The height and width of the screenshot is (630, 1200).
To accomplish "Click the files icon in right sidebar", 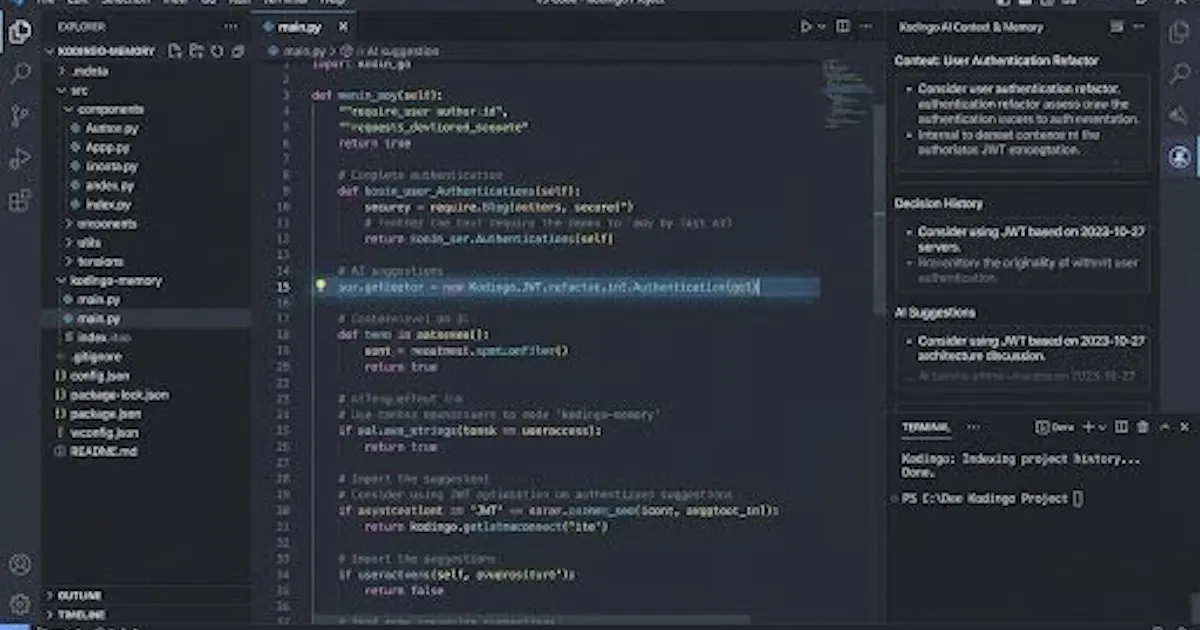I will coord(1180,32).
